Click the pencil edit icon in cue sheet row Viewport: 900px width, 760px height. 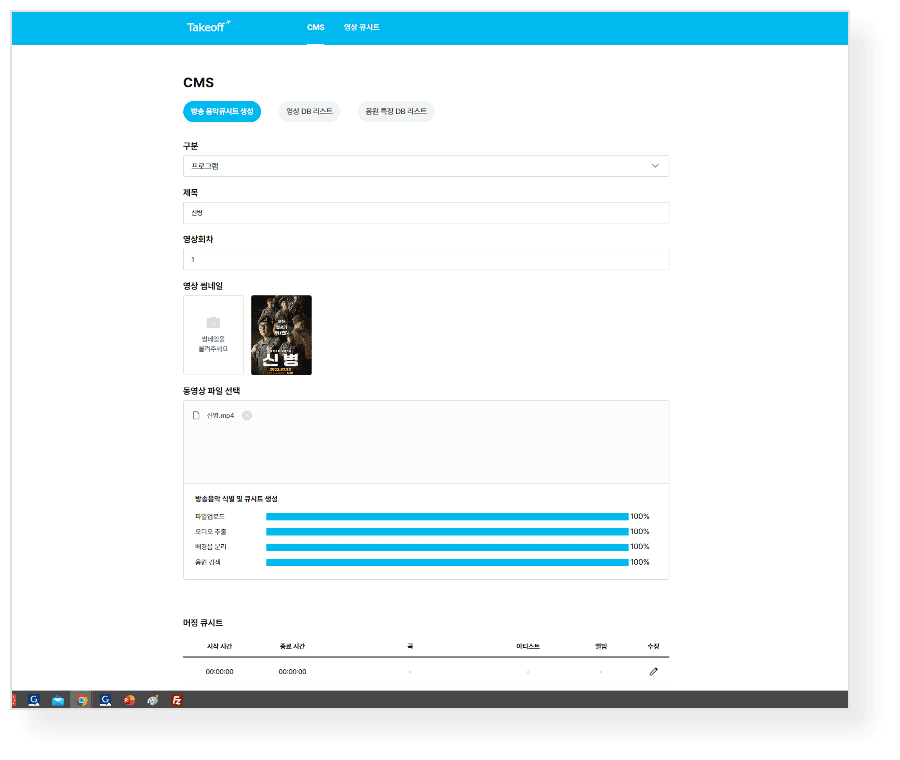click(x=654, y=671)
